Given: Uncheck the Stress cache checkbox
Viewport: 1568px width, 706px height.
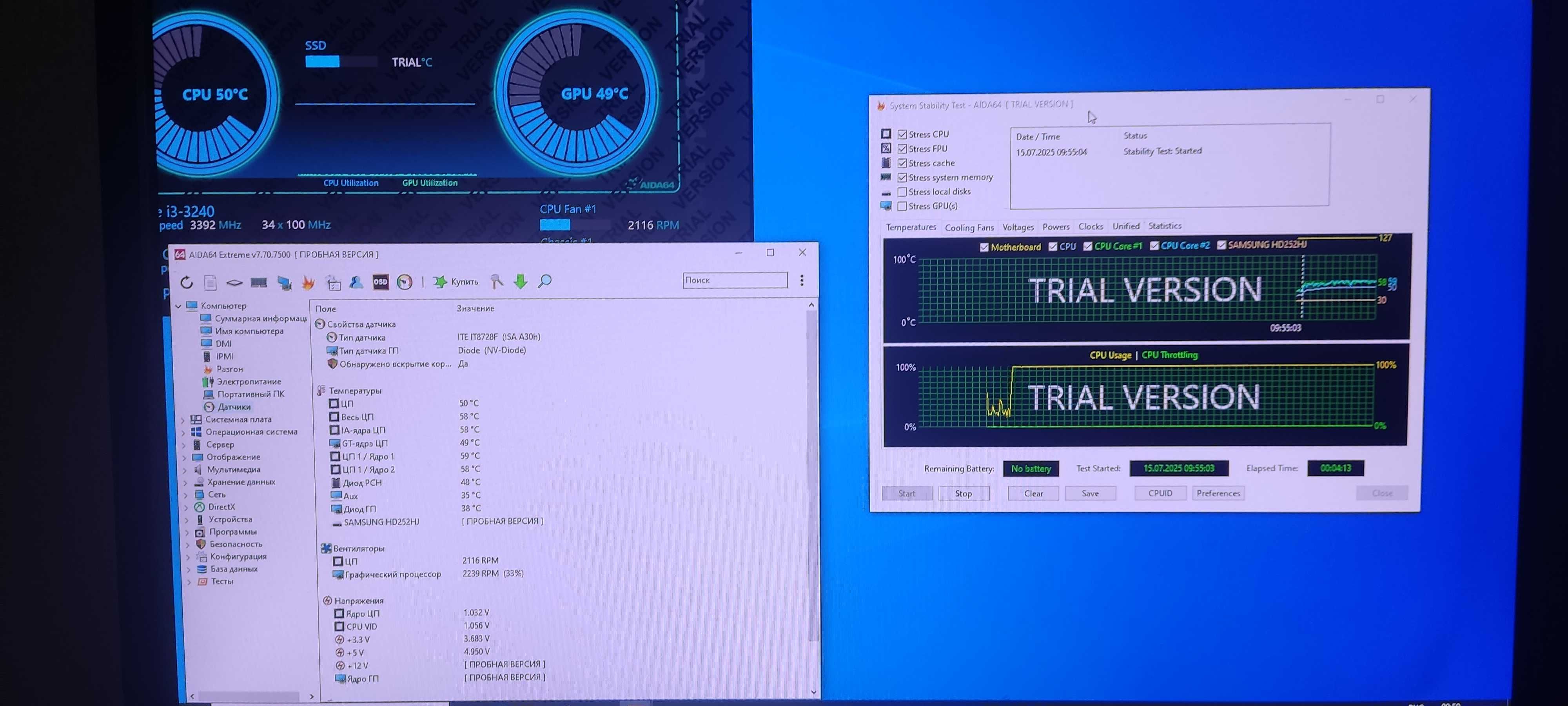Looking at the screenshot, I should point(902,163).
